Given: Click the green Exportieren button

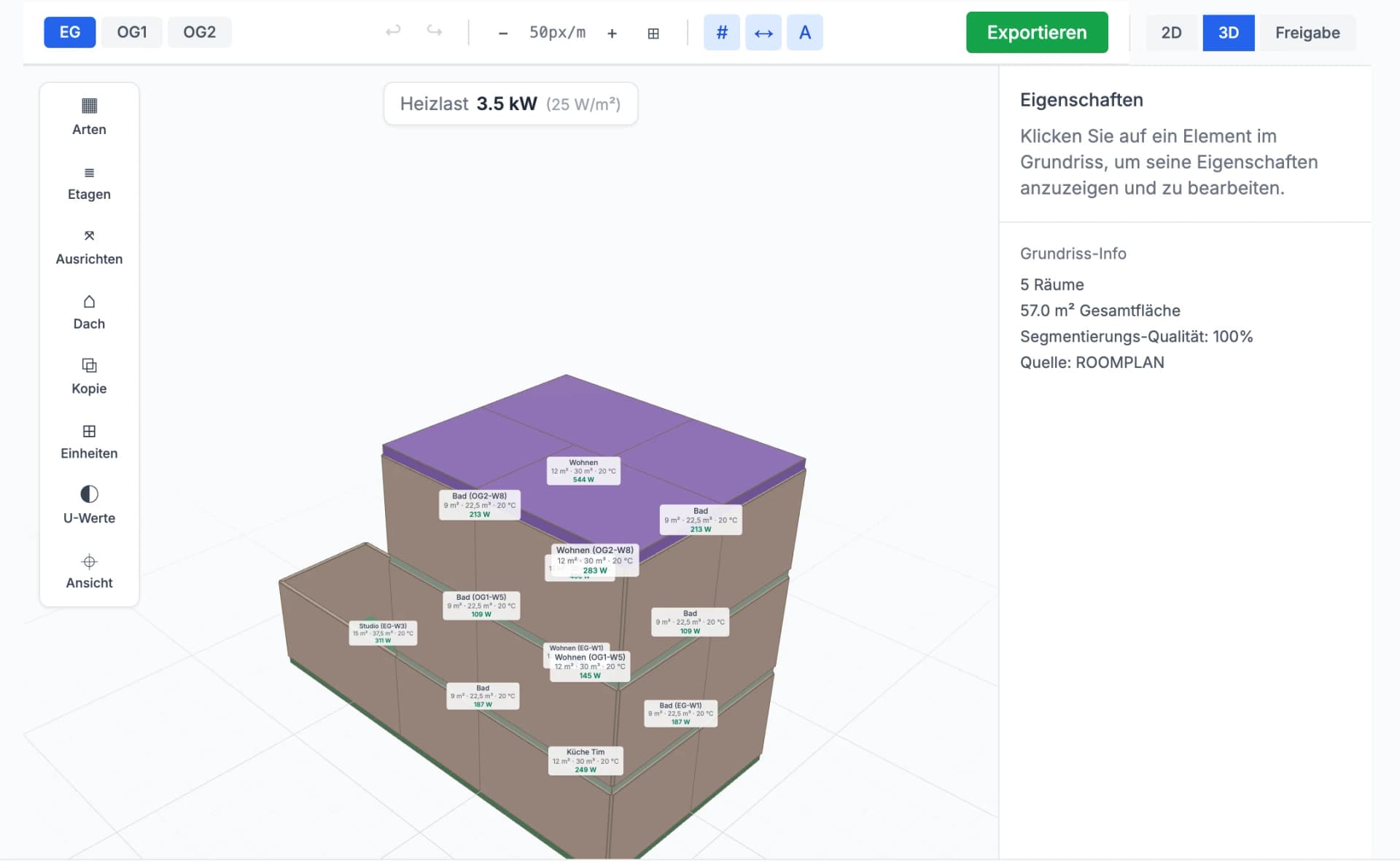Looking at the screenshot, I should coord(1037,32).
